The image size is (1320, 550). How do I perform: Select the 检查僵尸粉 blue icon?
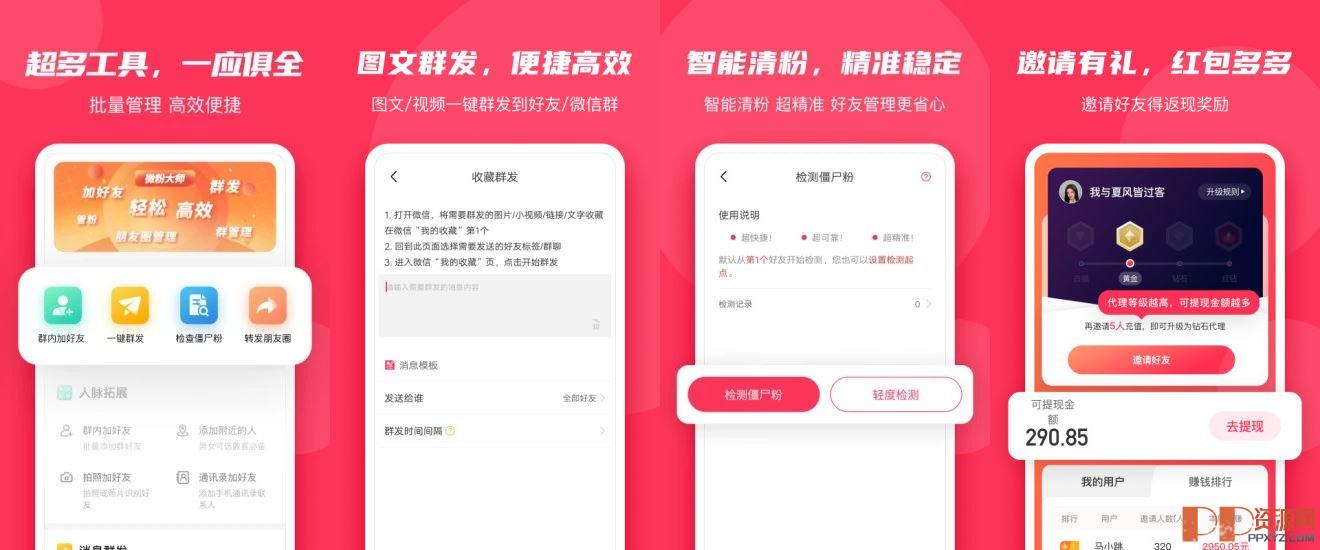click(x=198, y=305)
